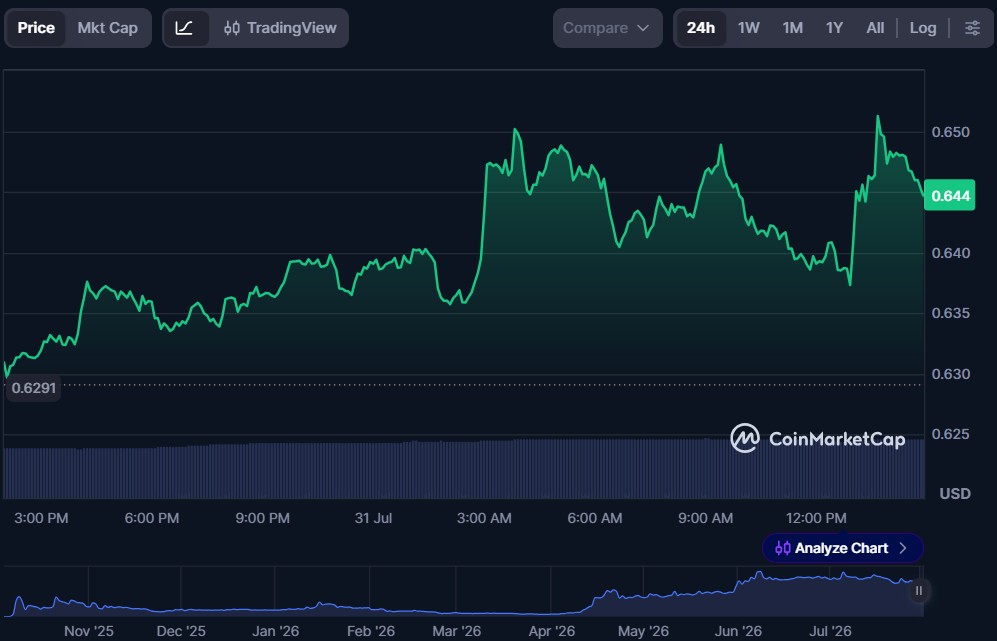Click the 0.650 axis price label

951,132
